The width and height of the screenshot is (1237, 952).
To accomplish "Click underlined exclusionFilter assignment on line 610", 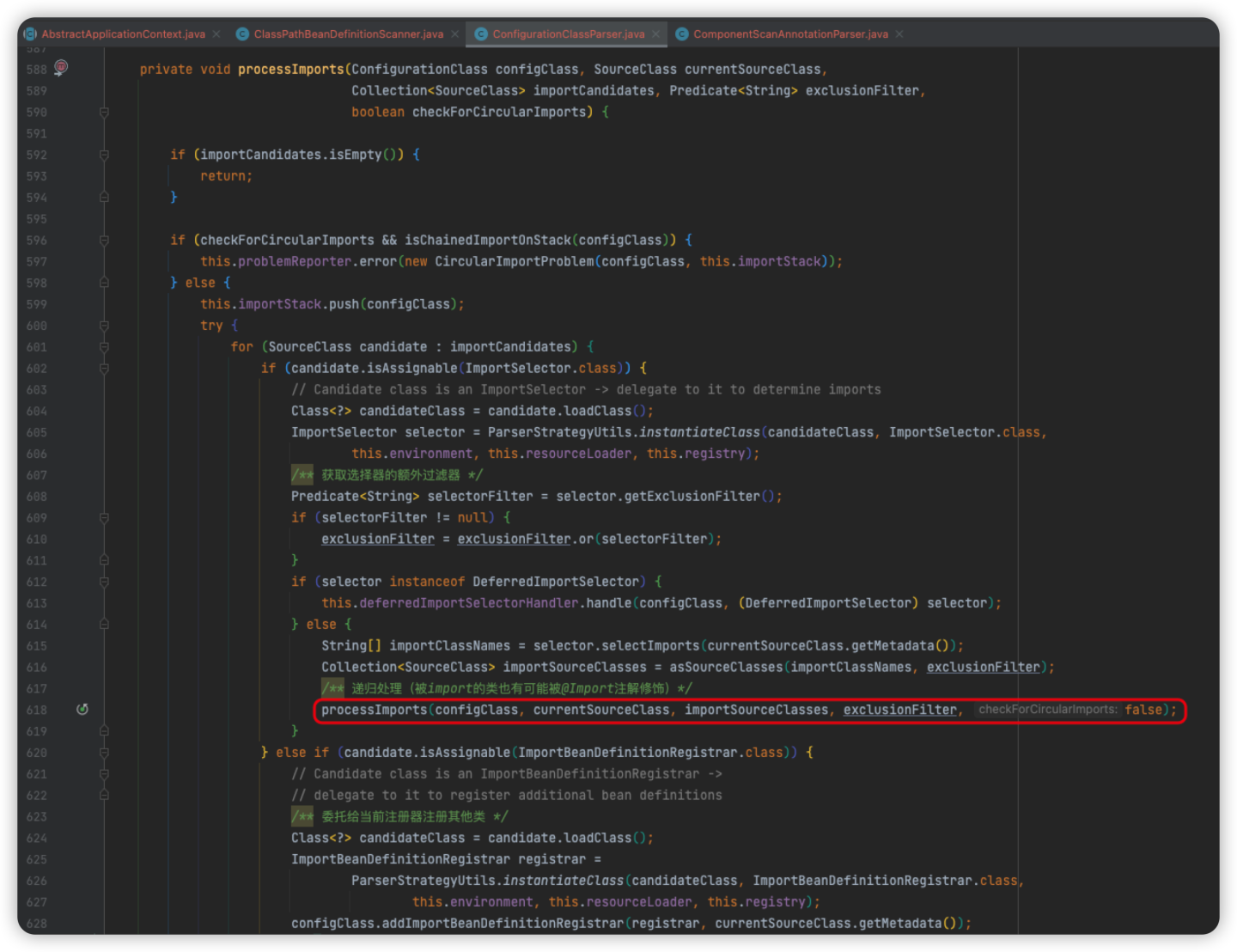I will (378, 539).
